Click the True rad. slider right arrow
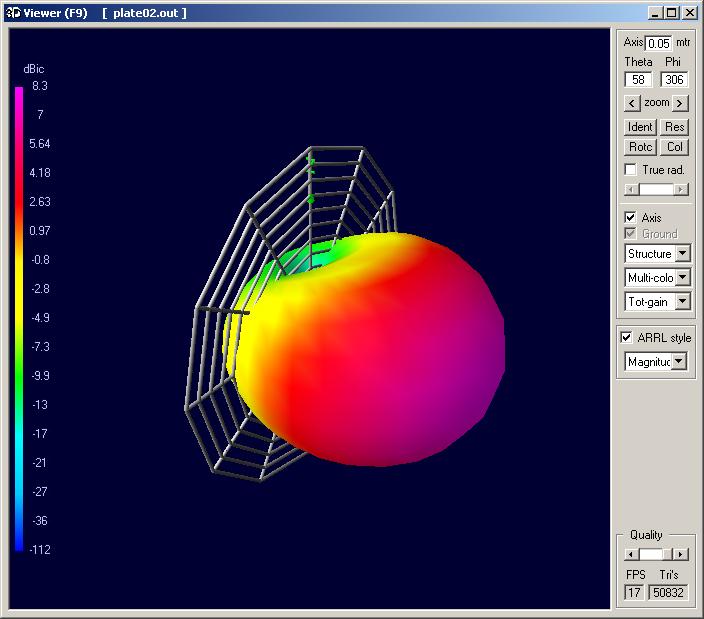 click(x=681, y=189)
